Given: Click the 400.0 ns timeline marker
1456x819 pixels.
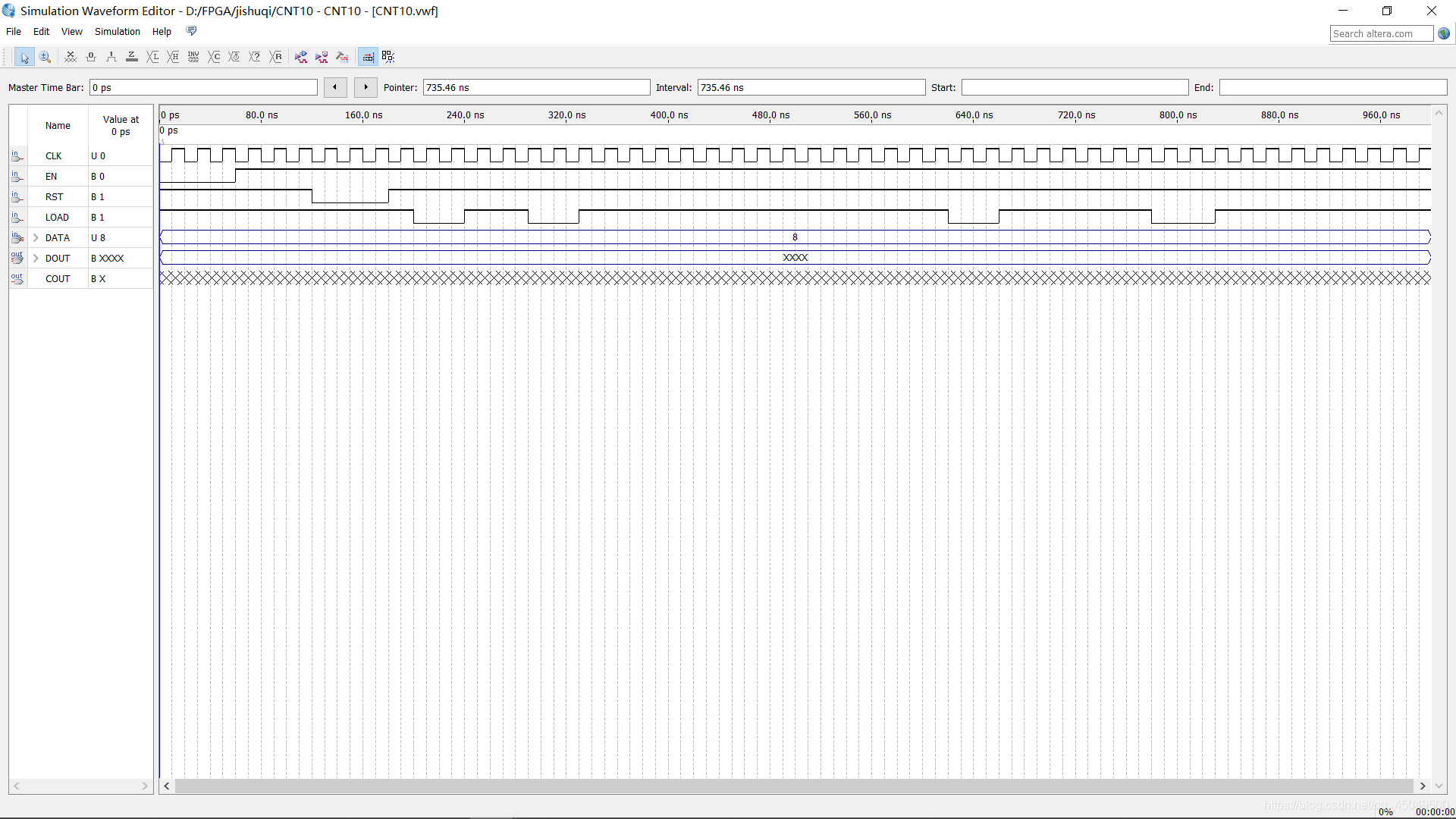Looking at the screenshot, I should [669, 115].
